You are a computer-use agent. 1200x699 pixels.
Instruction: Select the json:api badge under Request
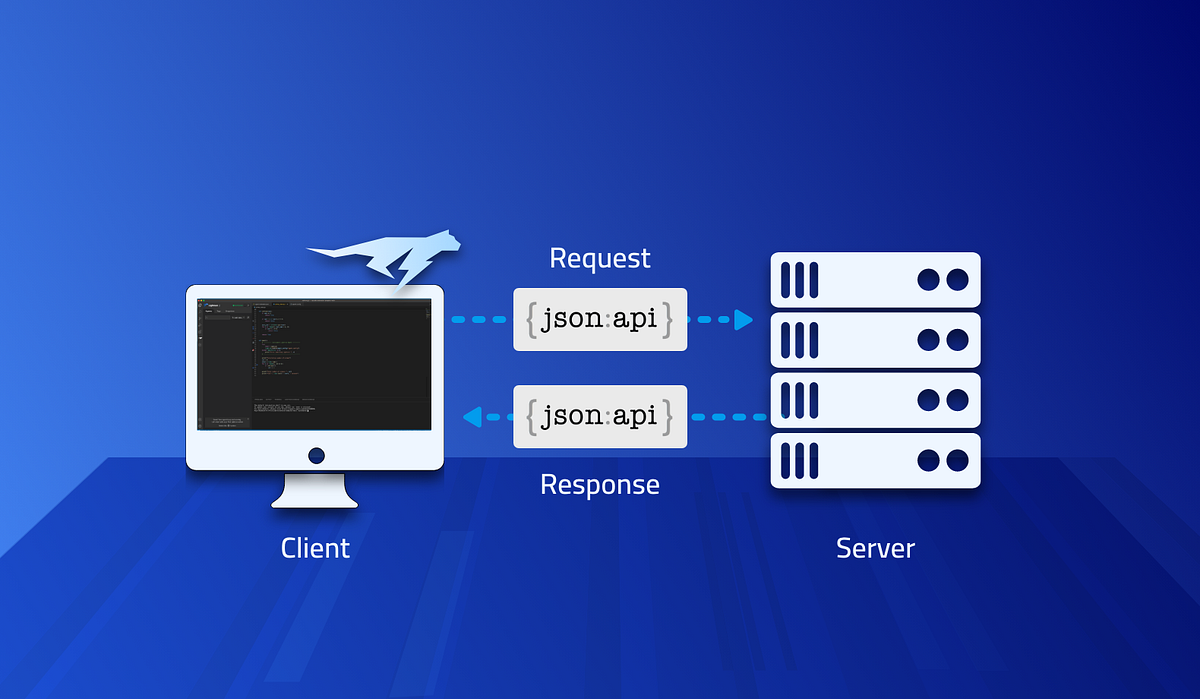600,318
